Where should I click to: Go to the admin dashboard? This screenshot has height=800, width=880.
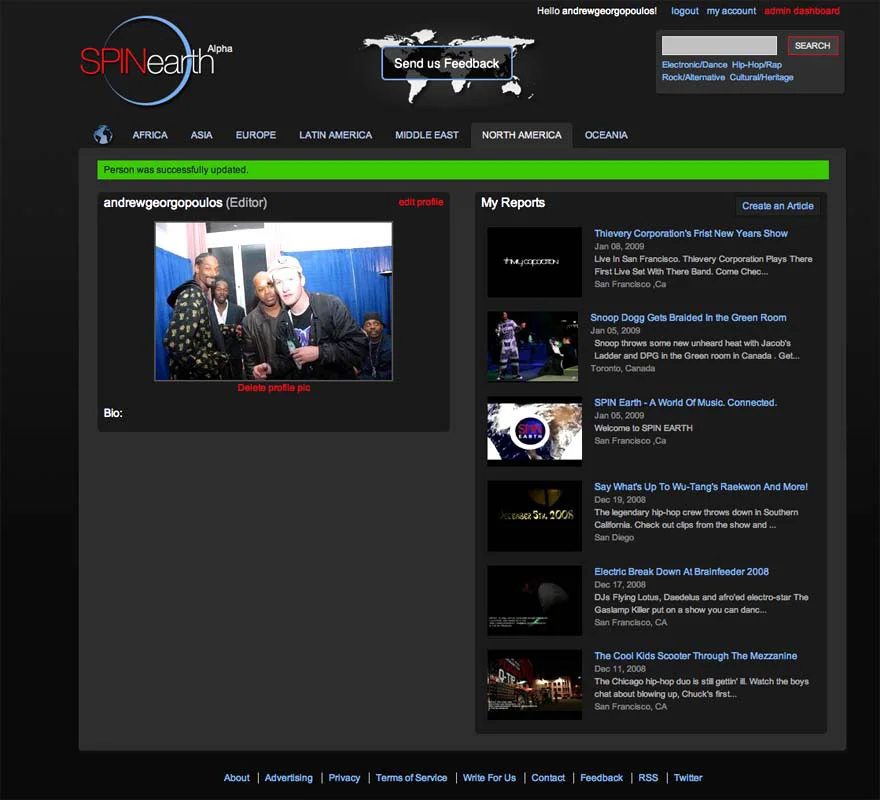tap(802, 11)
